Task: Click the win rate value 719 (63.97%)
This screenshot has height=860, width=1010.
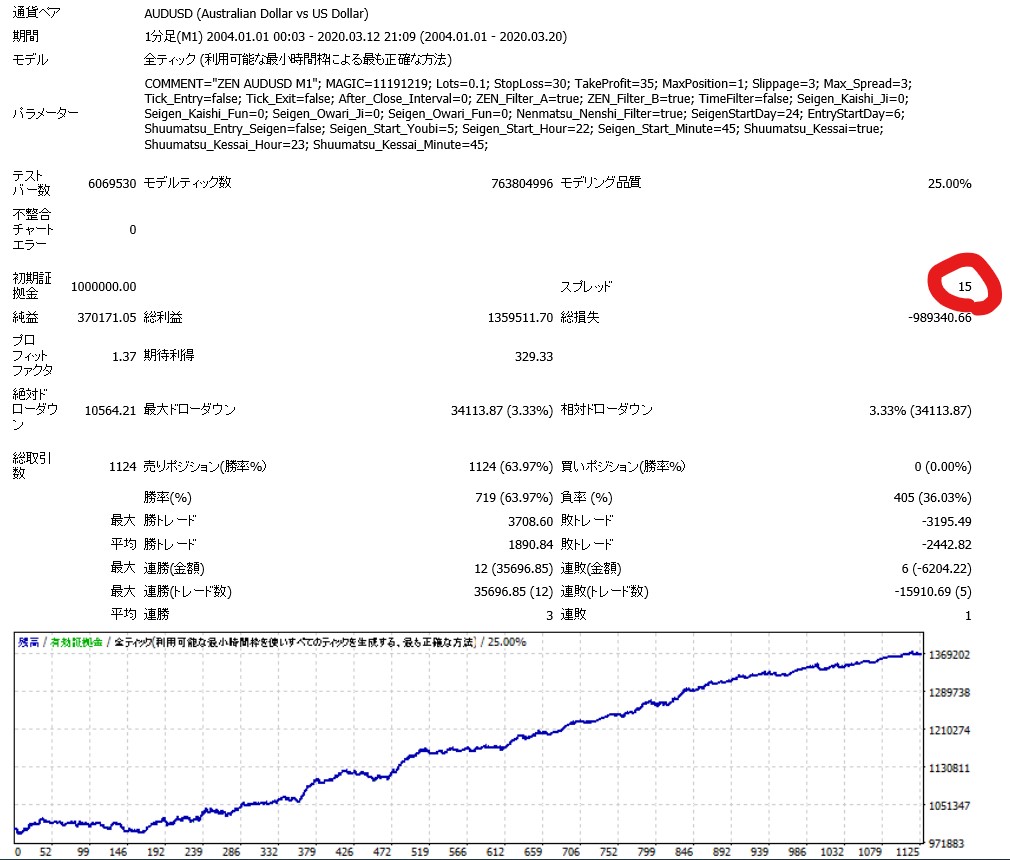Action: [513, 497]
